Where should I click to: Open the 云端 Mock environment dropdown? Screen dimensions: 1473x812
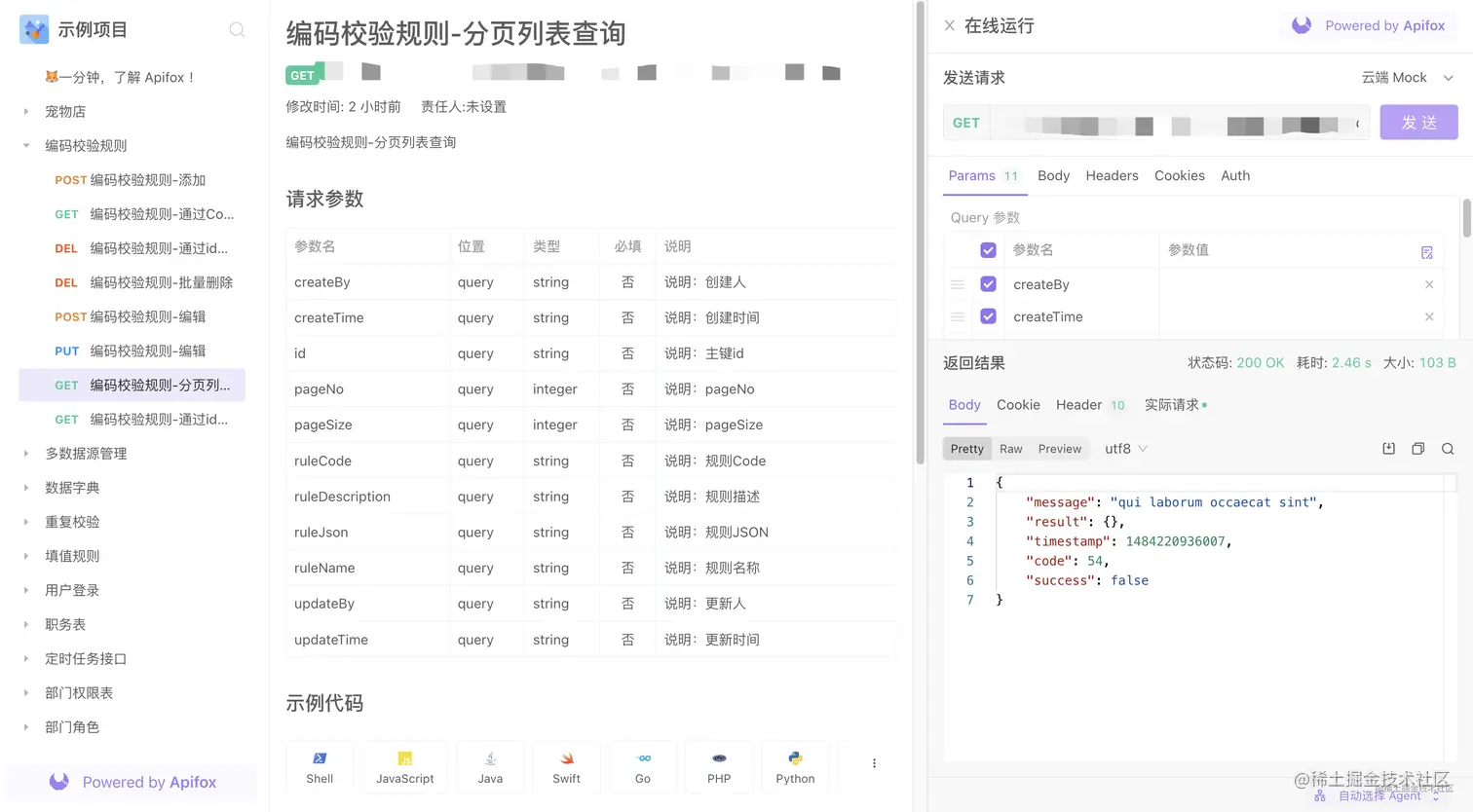tap(1407, 78)
